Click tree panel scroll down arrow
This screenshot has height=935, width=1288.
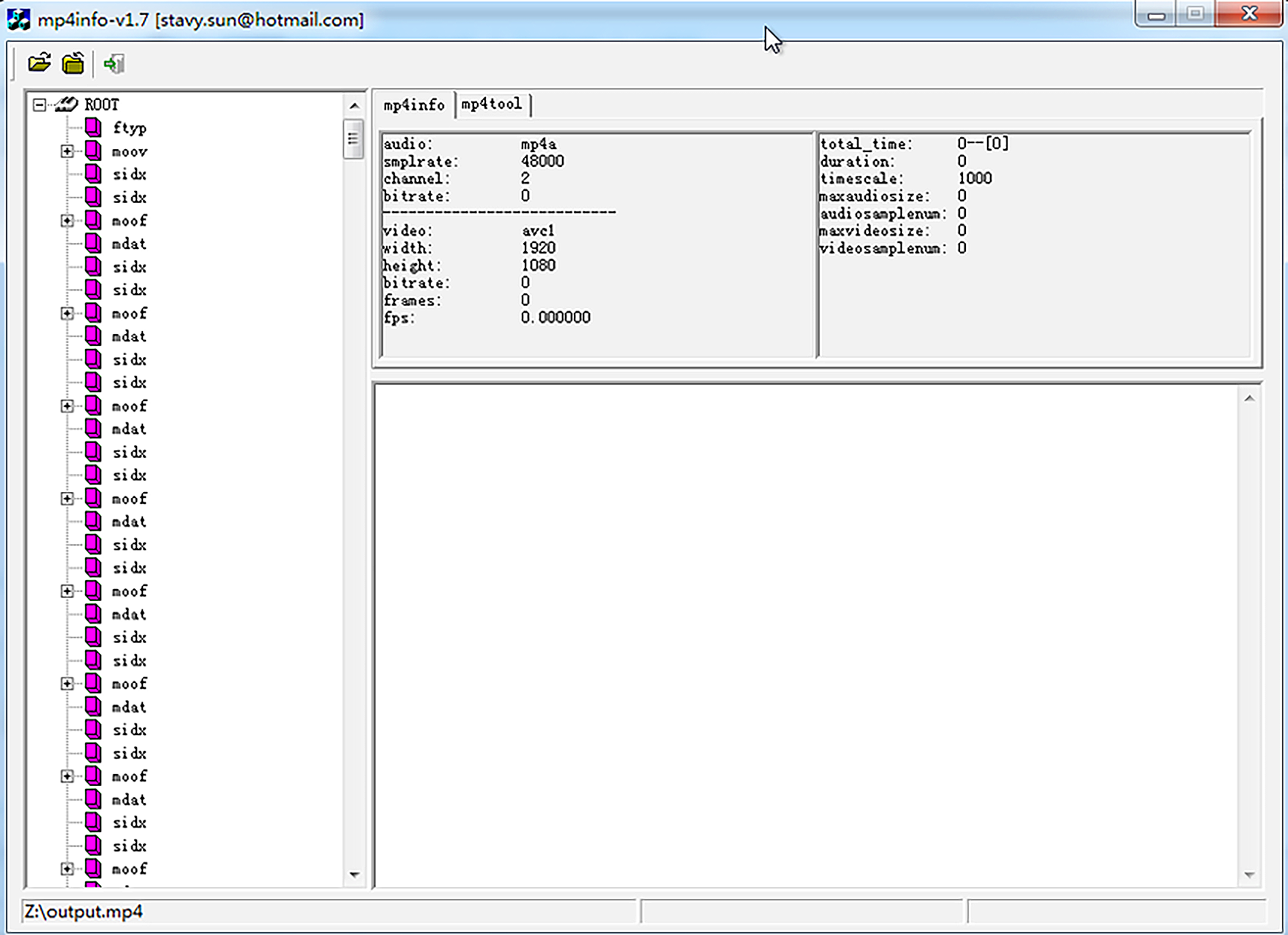click(354, 875)
